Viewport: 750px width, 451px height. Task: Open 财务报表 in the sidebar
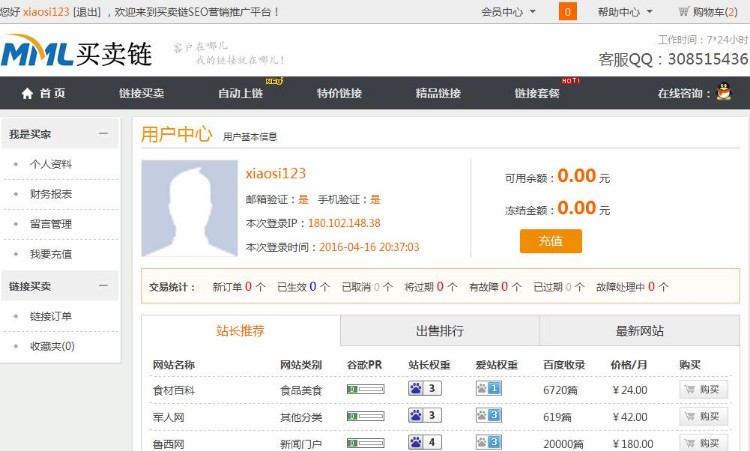pyautogui.click(x=51, y=194)
